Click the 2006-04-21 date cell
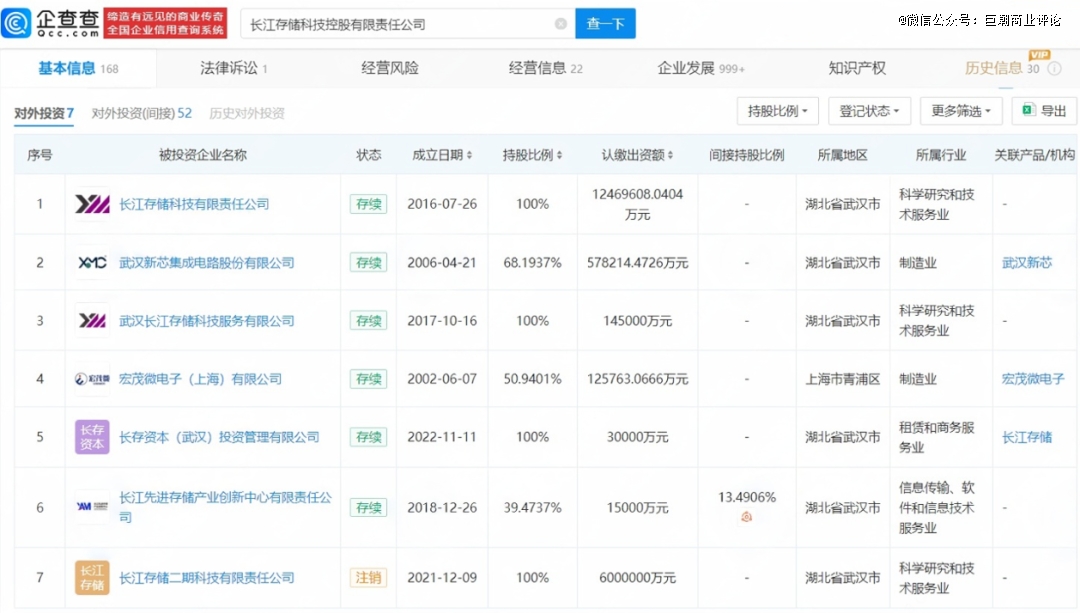The width and height of the screenshot is (1080, 613). (442, 262)
